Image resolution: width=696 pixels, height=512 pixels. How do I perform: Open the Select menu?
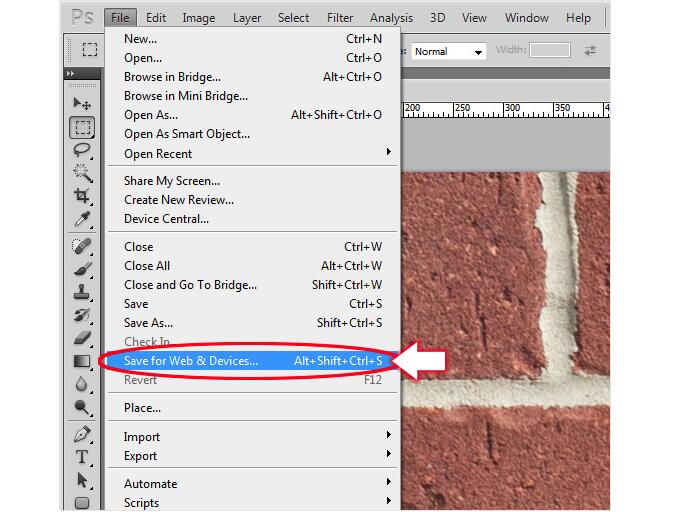point(293,18)
